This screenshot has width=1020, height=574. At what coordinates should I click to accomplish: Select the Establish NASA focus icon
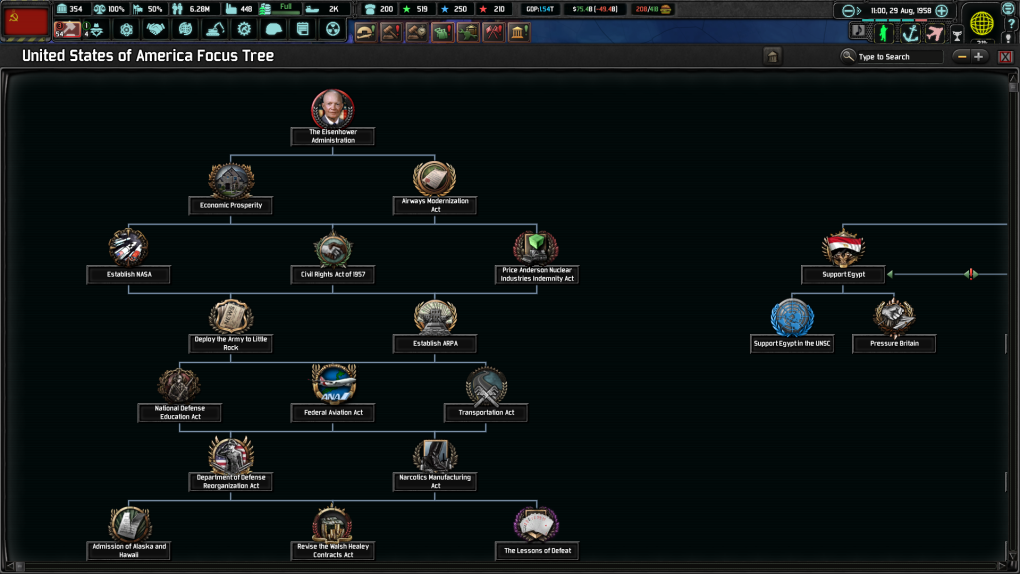click(x=128, y=247)
